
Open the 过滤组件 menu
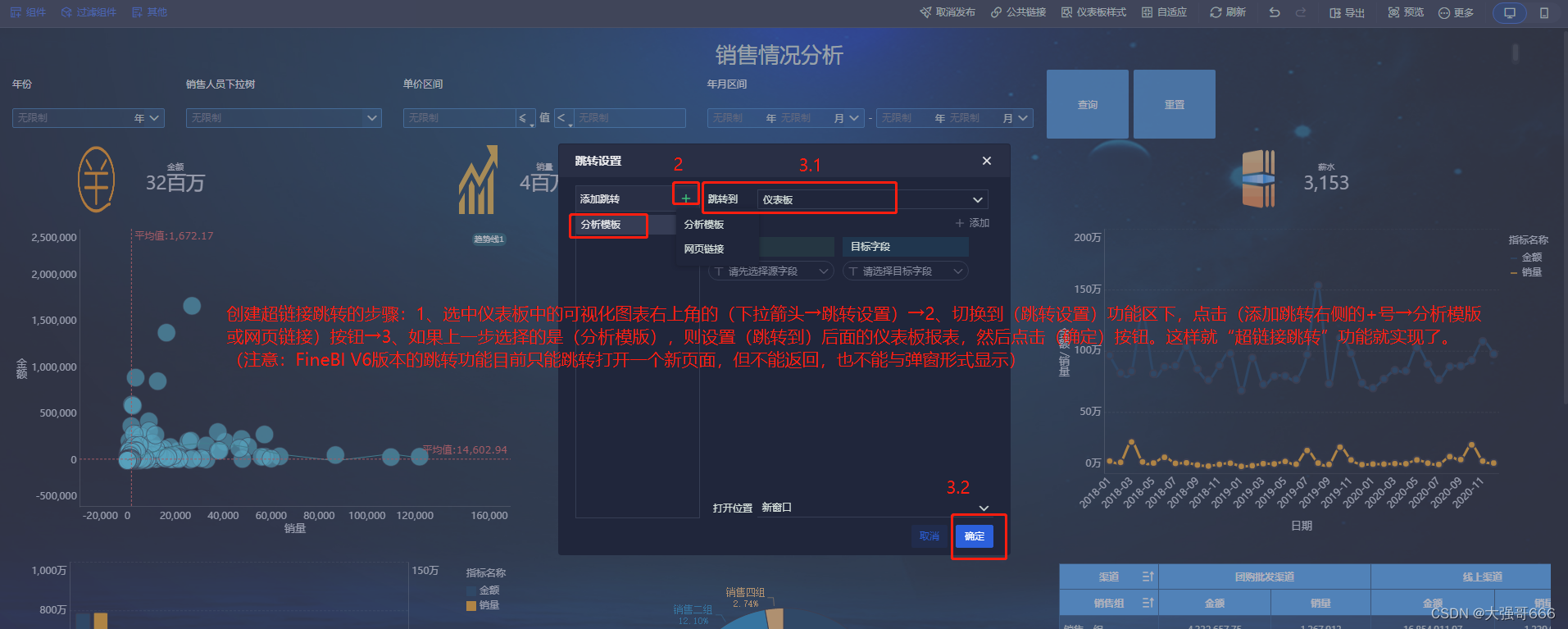89,12
